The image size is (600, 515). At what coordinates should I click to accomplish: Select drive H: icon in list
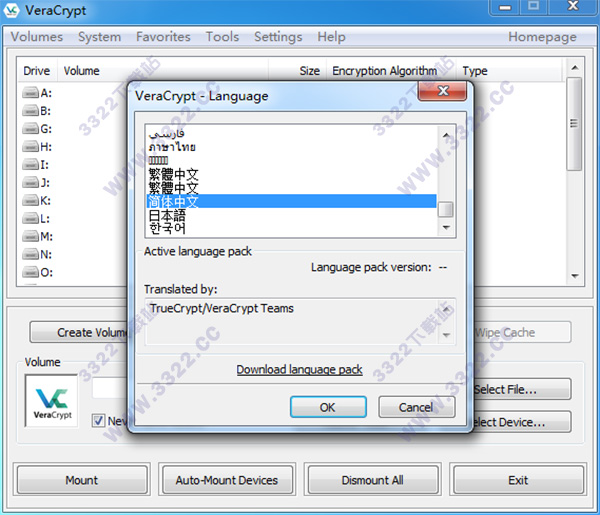(x=30, y=147)
